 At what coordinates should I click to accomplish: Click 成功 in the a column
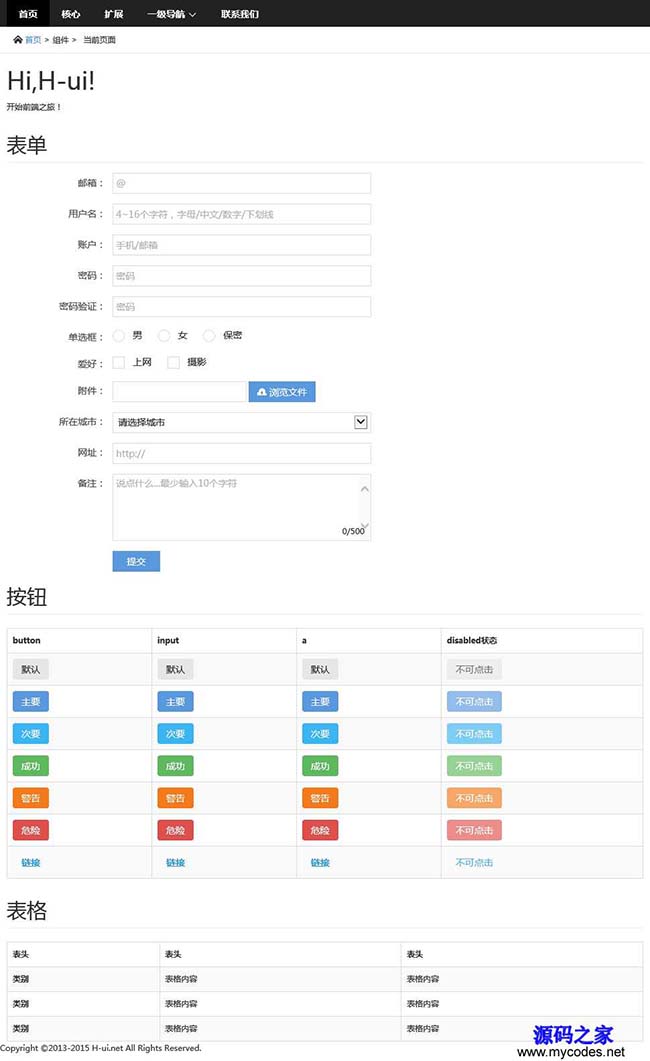tap(320, 766)
